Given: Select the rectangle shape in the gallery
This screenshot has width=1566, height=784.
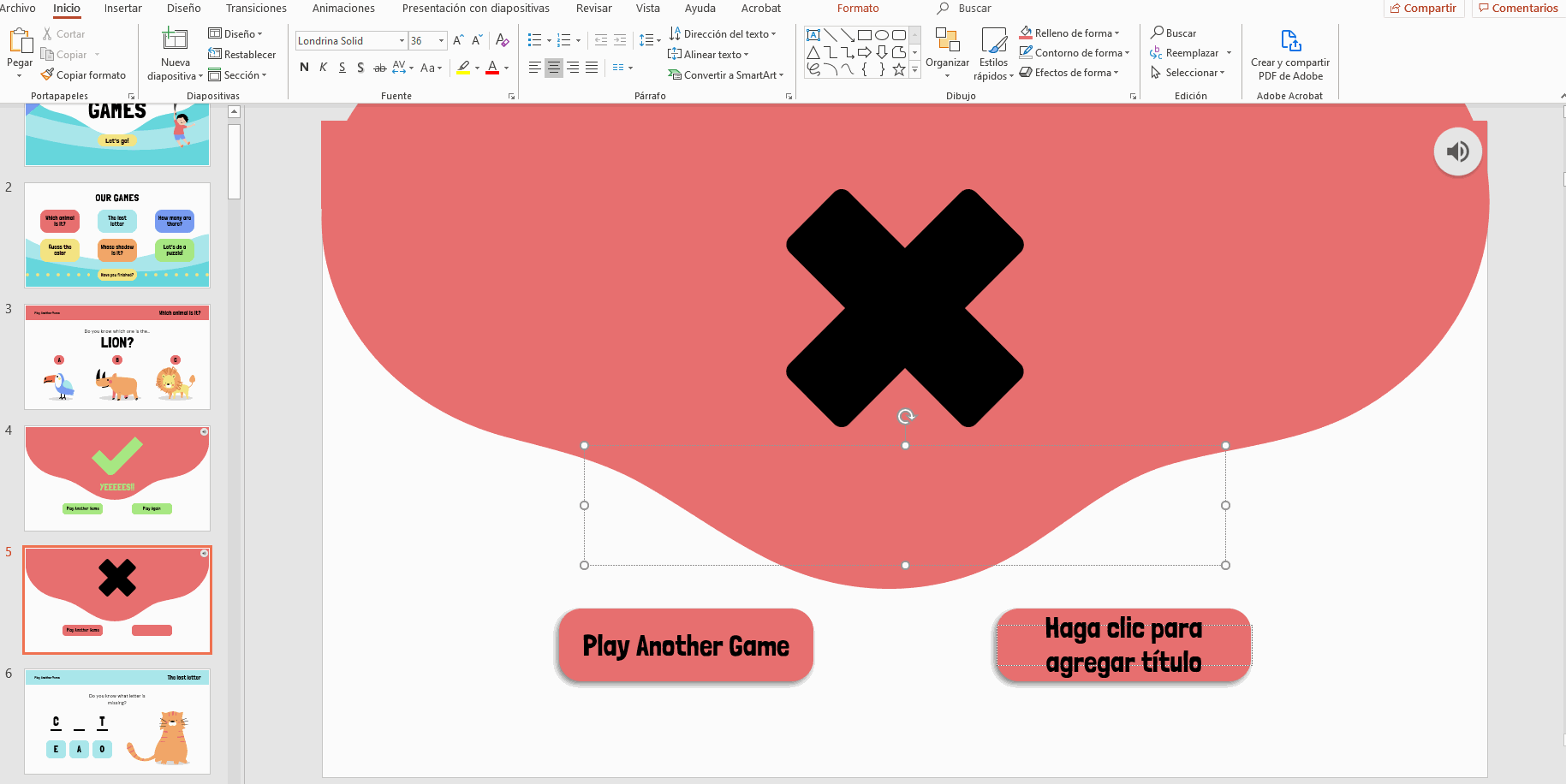Looking at the screenshot, I should click(865, 35).
